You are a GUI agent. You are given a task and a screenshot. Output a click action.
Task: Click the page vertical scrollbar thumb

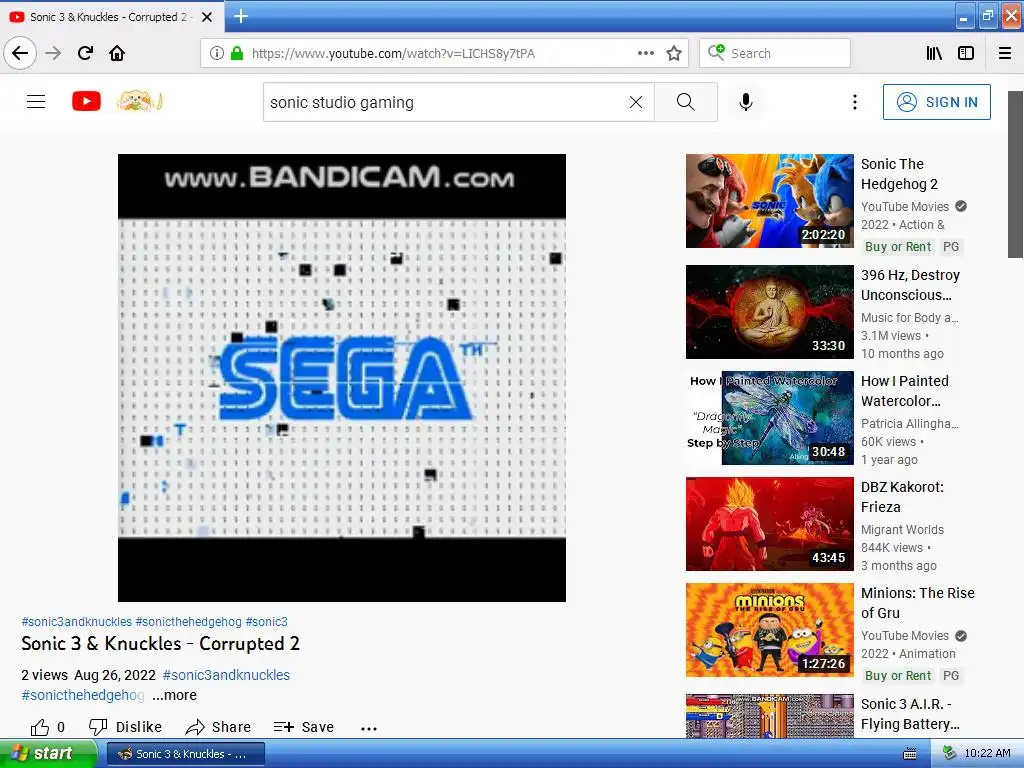(x=1015, y=174)
